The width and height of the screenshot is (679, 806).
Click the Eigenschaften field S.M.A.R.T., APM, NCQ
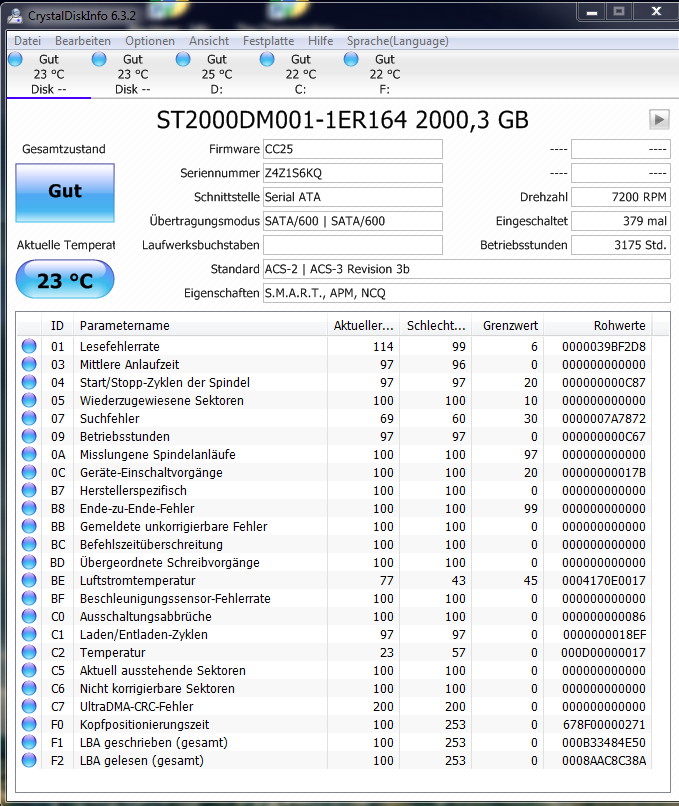[x=467, y=293]
